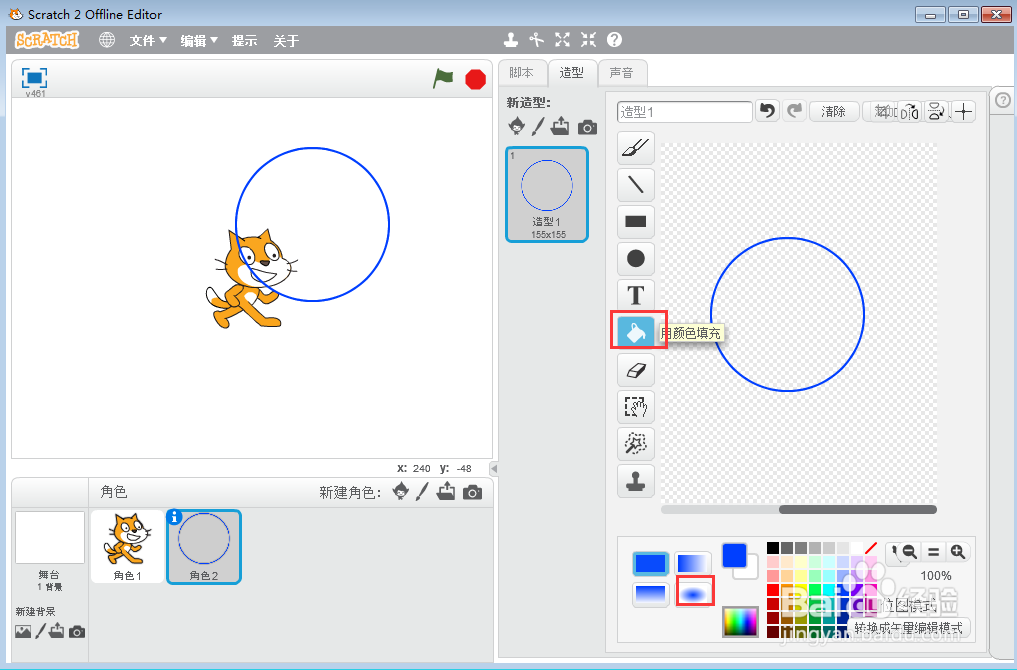Choose new sprite from library

(401, 492)
